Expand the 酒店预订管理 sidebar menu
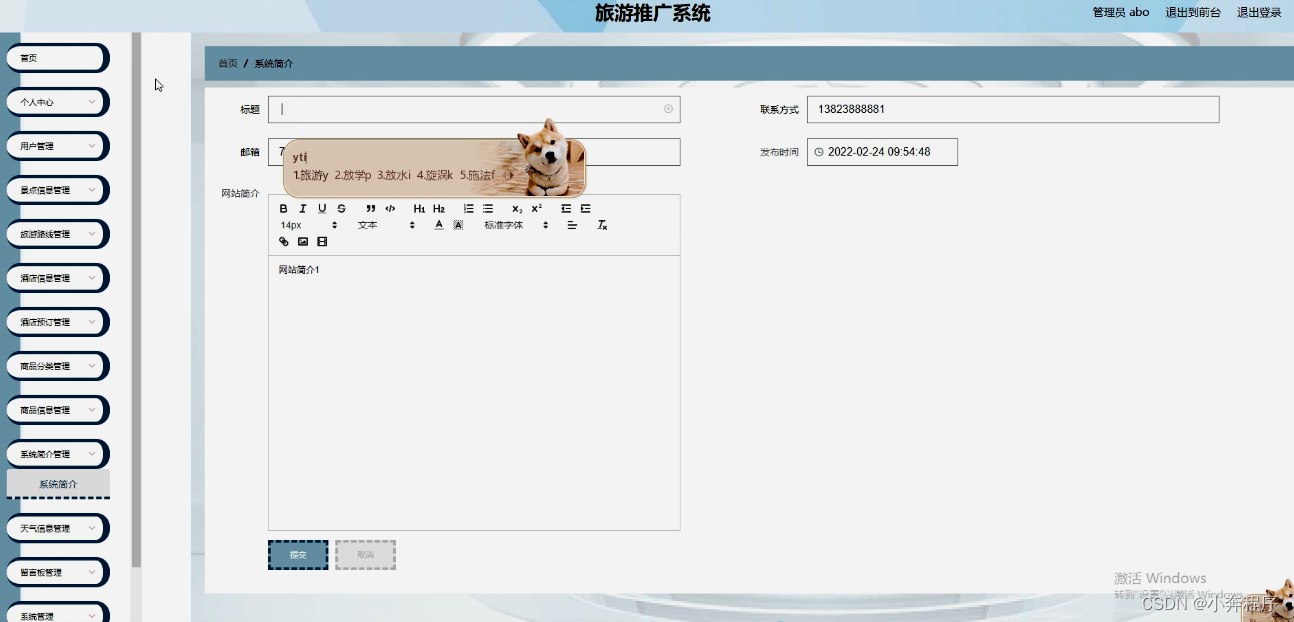The height and width of the screenshot is (622, 1294). tap(57, 322)
